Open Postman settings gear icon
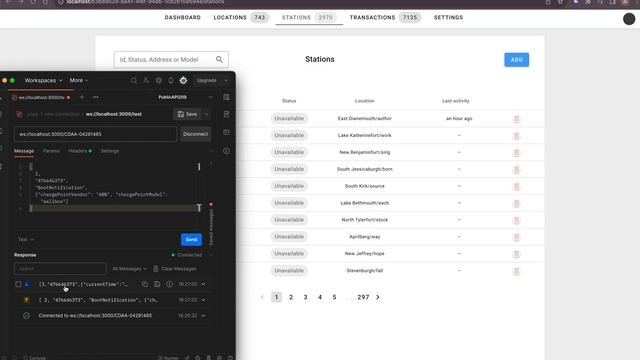This screenshot has width=640, height=360. 159,80
